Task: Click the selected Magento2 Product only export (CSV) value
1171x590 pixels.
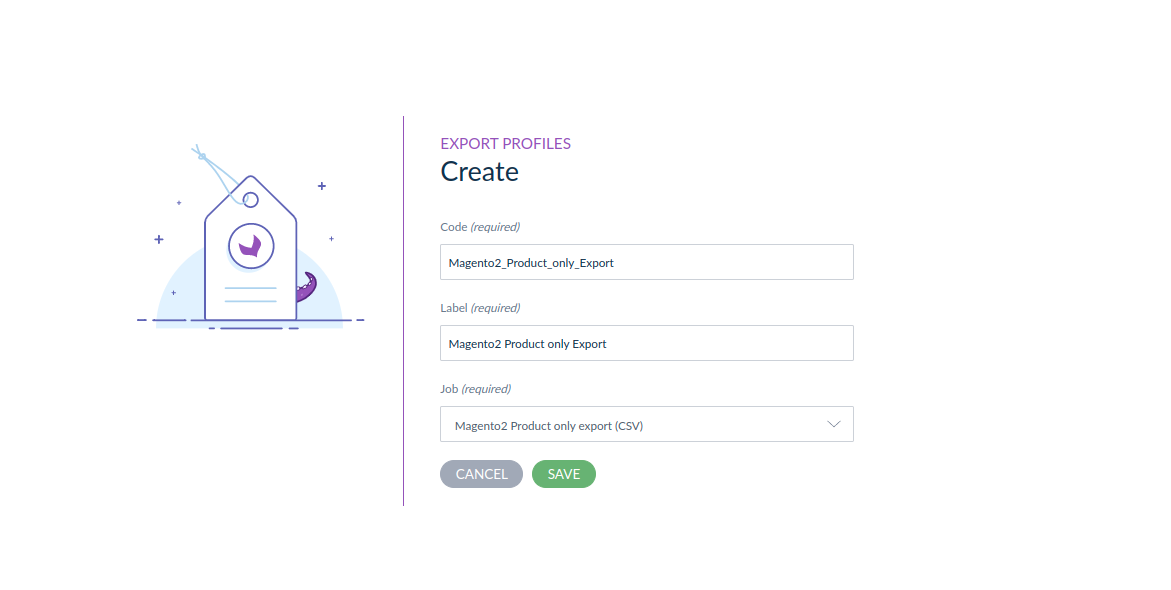Action: pos(548,424)
